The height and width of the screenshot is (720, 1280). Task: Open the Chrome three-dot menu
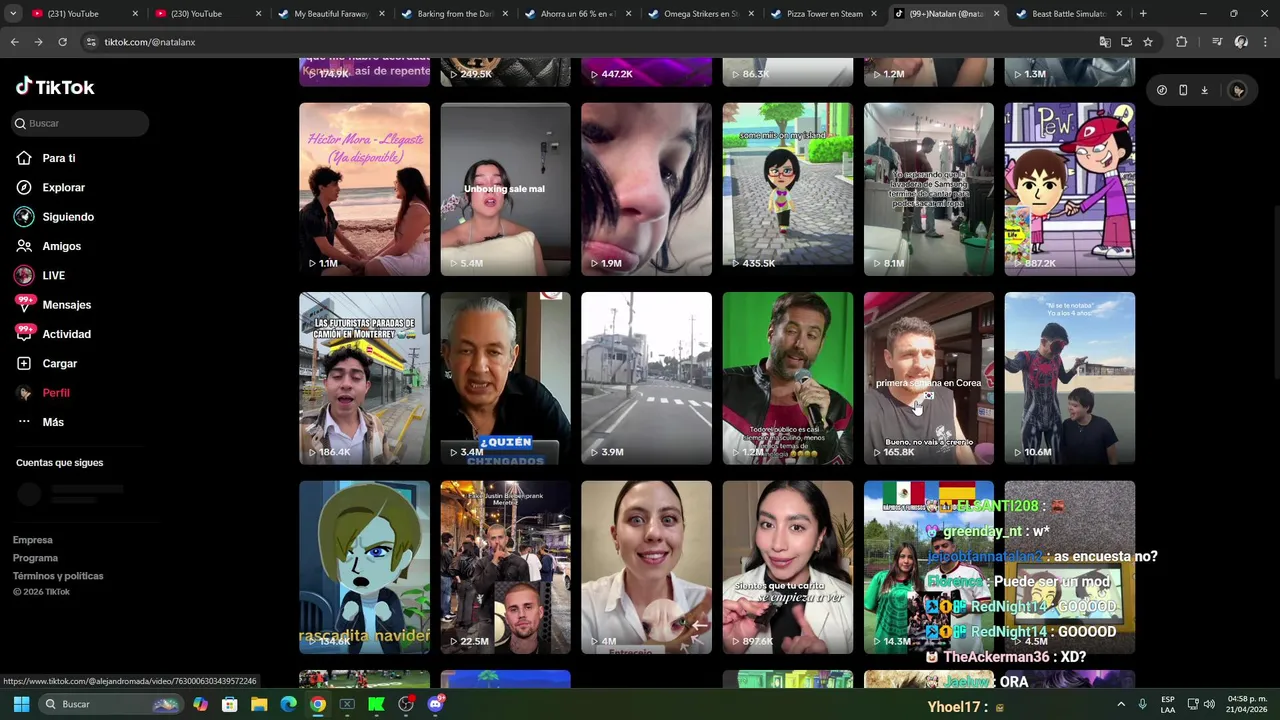pyautogui.click(x=1265, y=42)
